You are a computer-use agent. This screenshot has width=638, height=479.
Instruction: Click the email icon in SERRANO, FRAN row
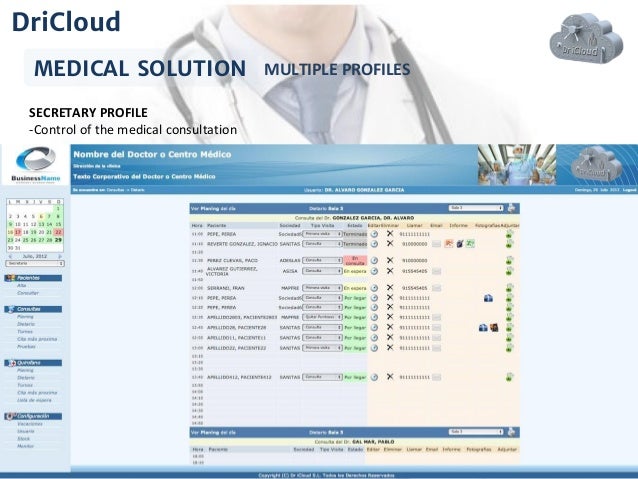pos(436,288)
